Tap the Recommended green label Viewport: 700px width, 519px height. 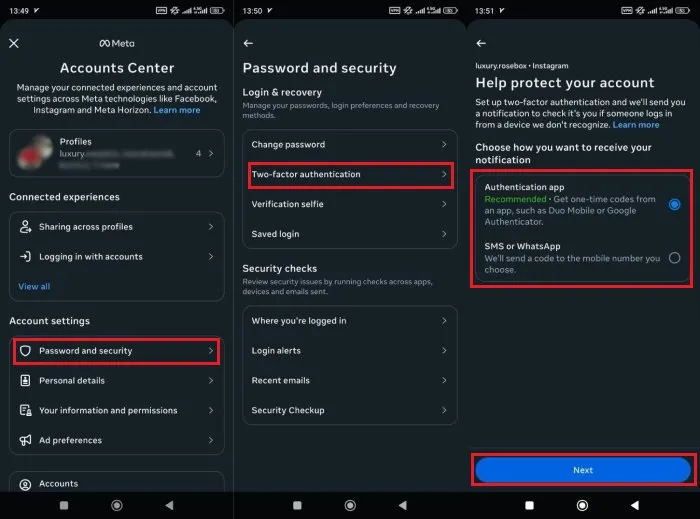point(515,199)
